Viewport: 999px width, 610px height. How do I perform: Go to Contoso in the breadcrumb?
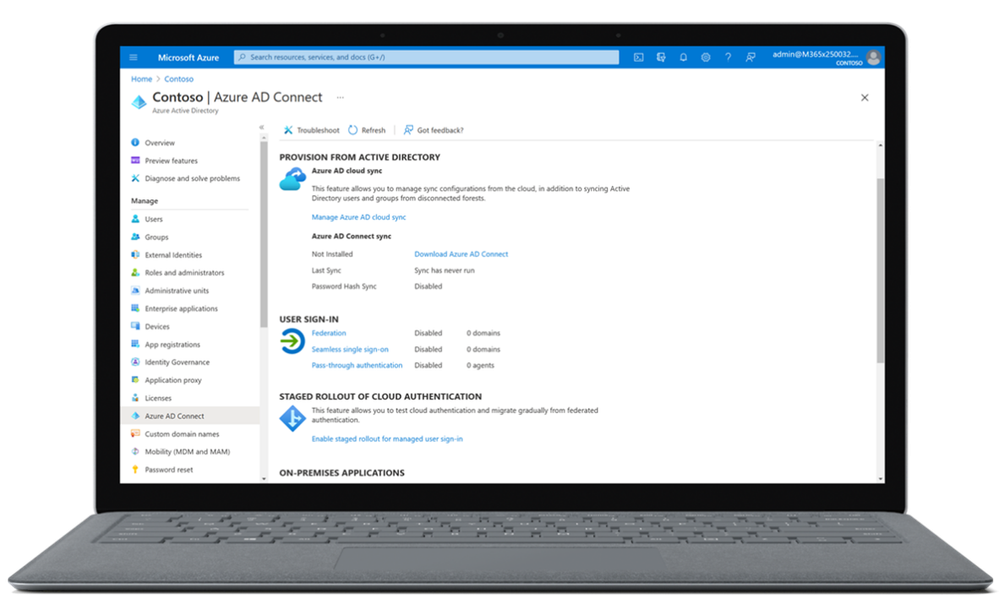178,79
